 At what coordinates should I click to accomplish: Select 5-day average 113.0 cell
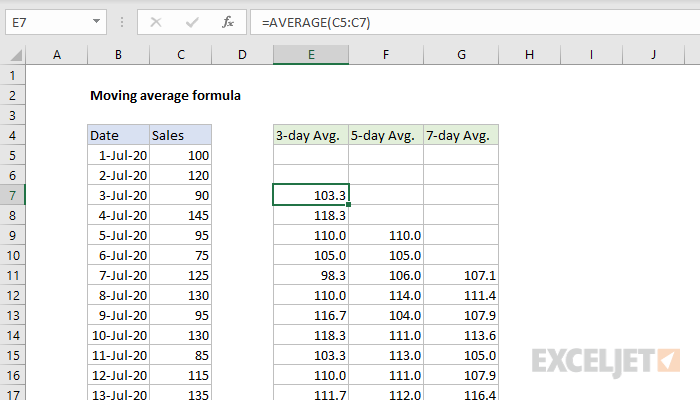tap(386, 355)
